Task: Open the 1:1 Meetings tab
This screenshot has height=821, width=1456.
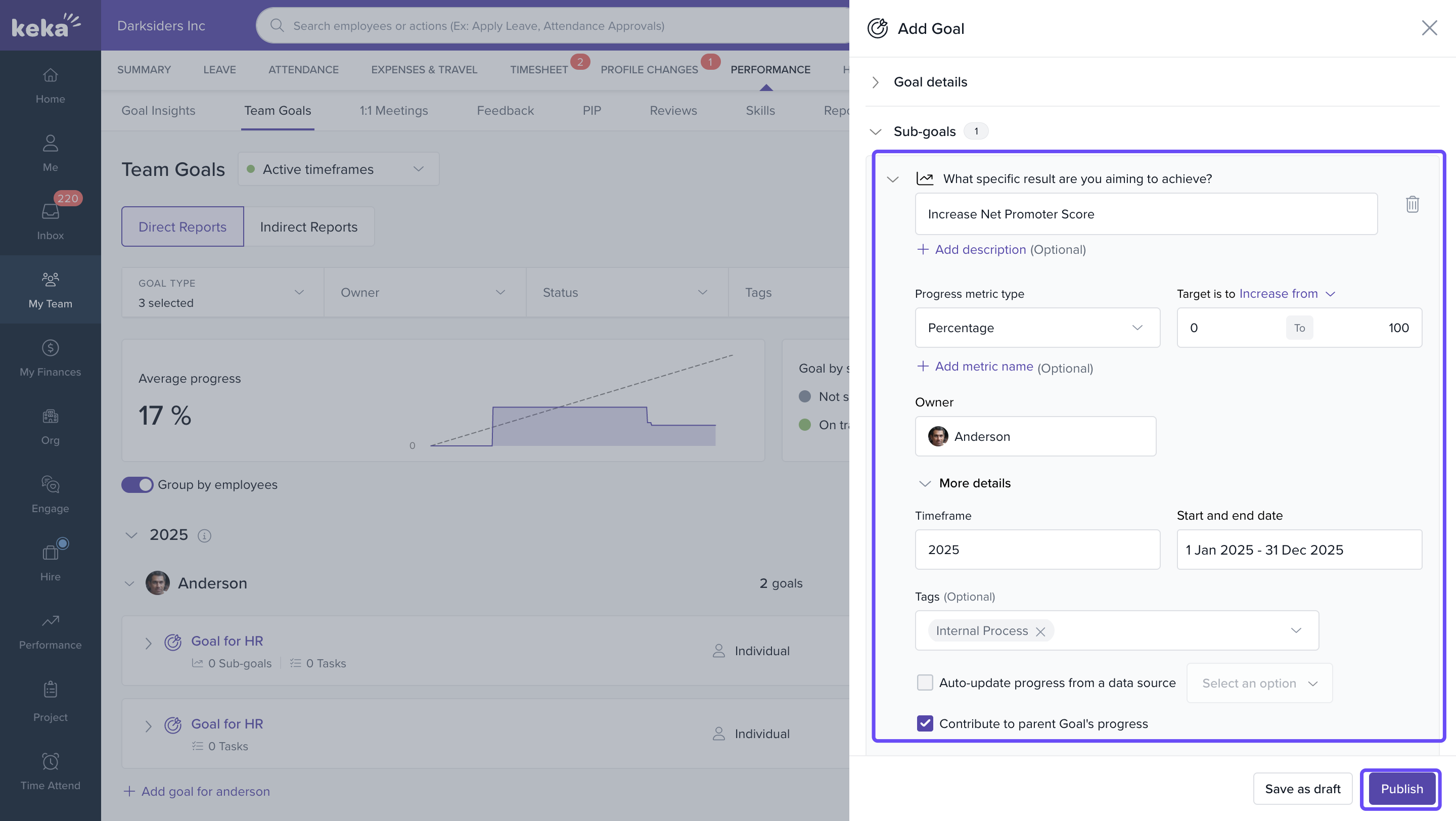Action: point(393,111)
